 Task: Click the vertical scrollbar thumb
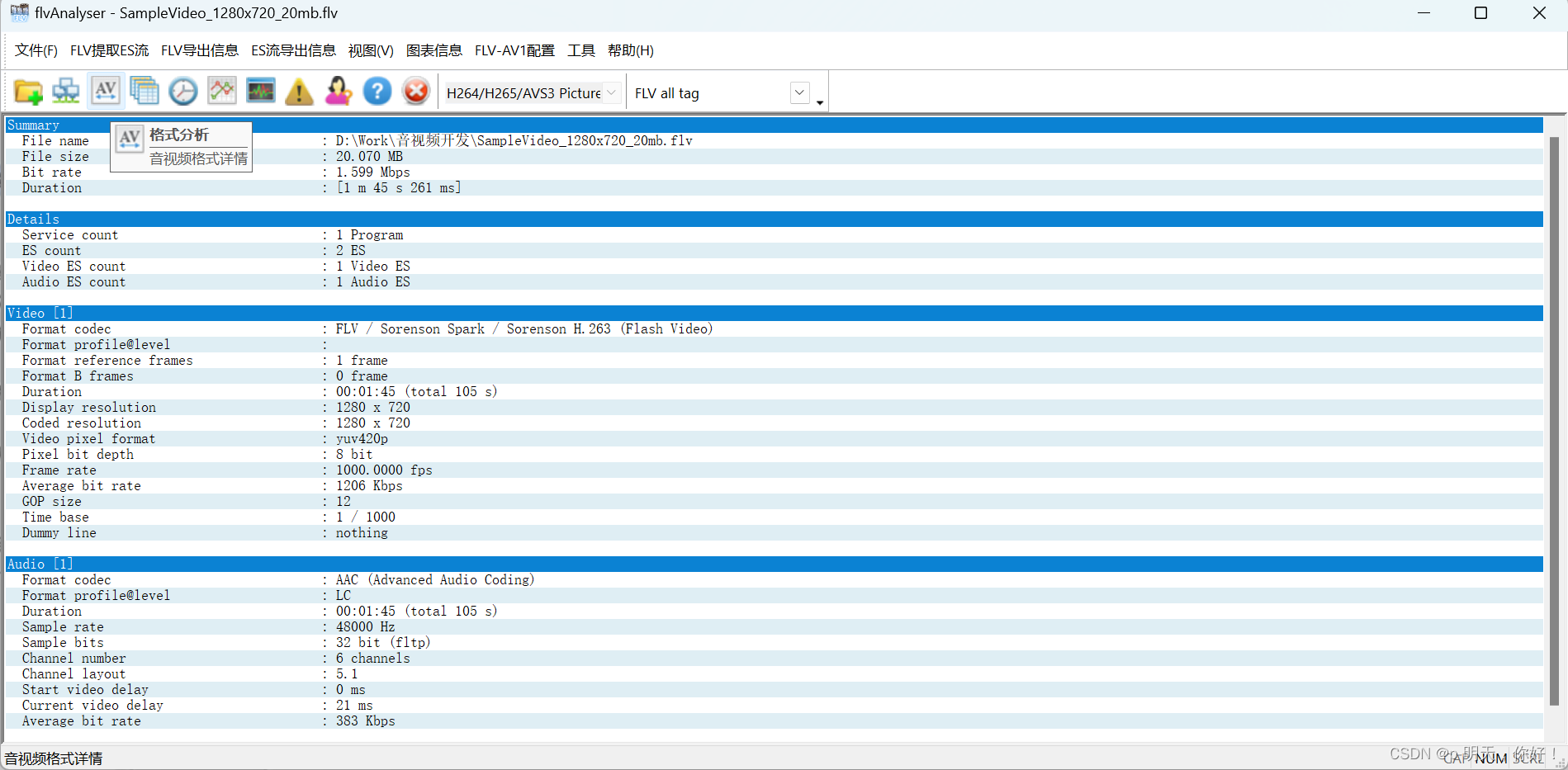[x=1554, y=421]
